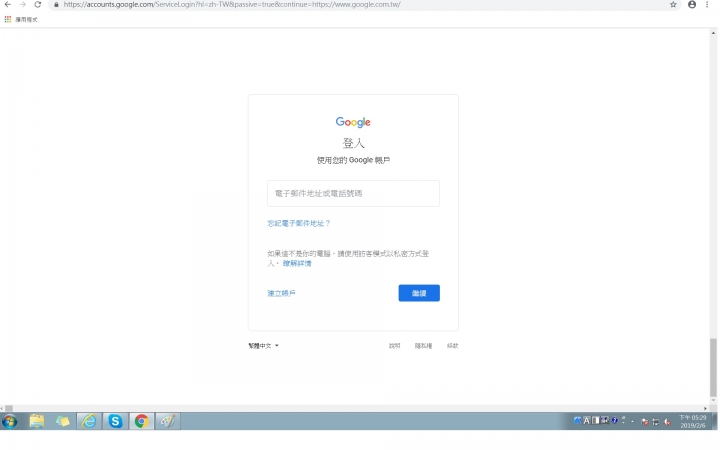Viewport: 720px width, 450px height.
Task: Reload the page with the refresh icon
Action: [38, 5]
